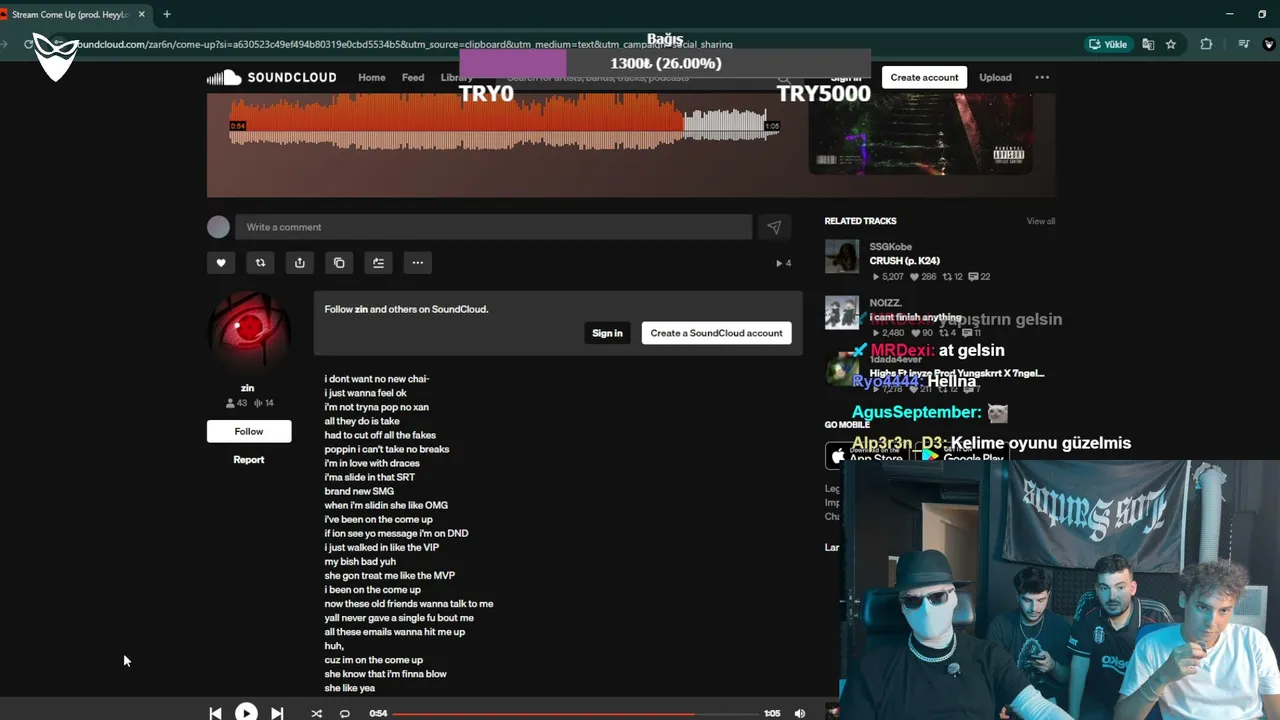This screenshot has width=1280, height=720.
Task: Select the Stream Come Up browser tab
Action: [x=70, y=14]
